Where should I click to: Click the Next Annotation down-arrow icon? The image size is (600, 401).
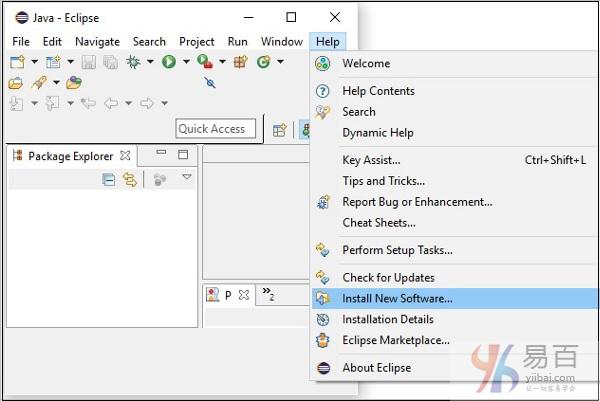tap(16, 103)
